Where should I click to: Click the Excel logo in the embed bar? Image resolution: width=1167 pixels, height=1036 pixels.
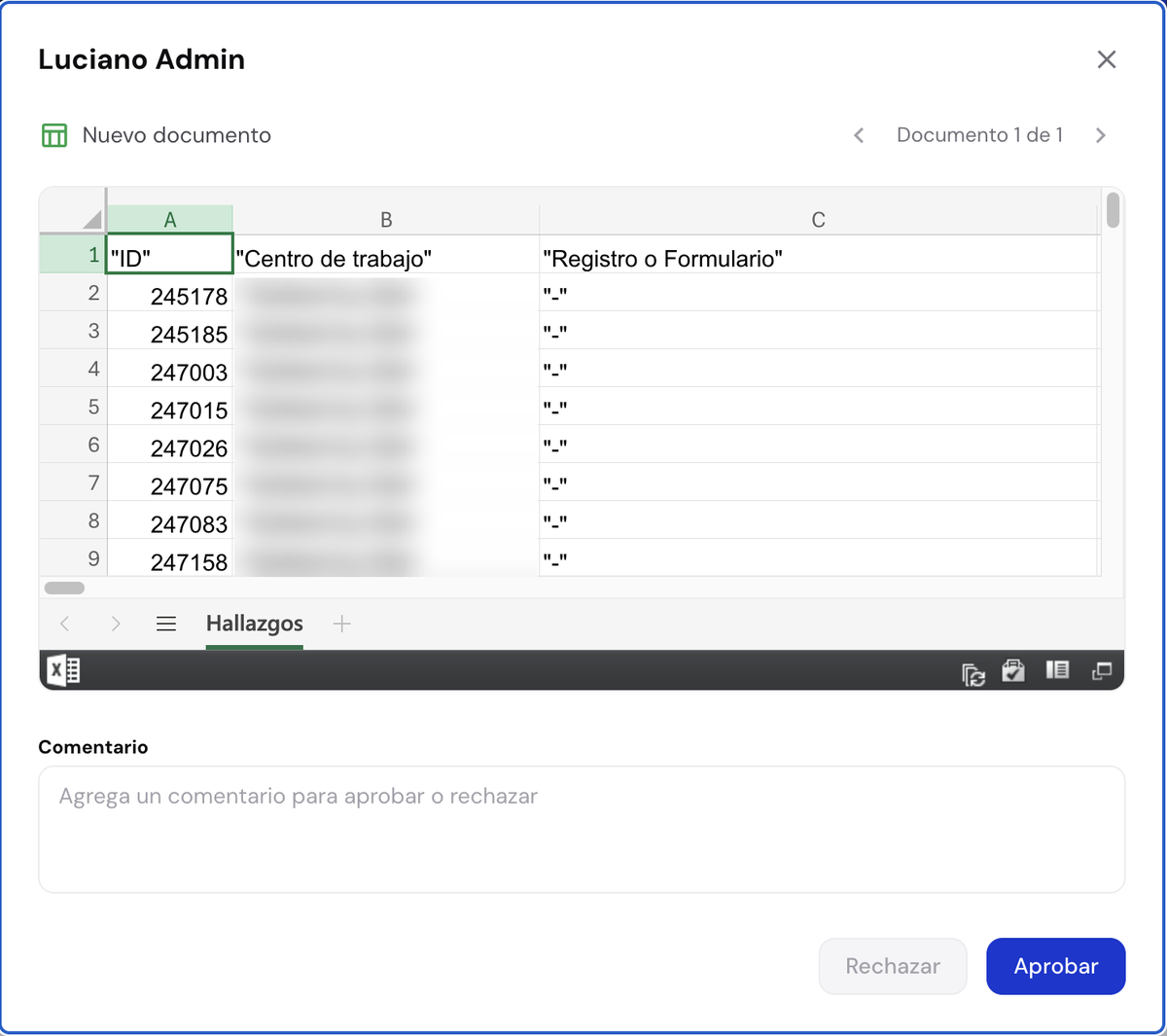(x=64, y=670)
